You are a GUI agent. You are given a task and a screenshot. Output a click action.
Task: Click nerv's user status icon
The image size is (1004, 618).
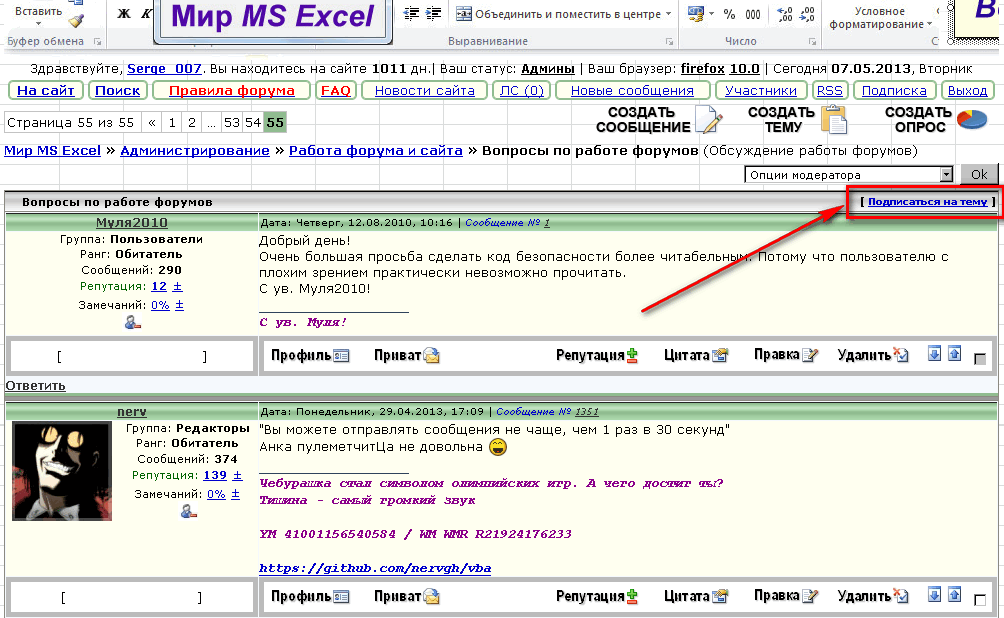(x=188, y=511)
